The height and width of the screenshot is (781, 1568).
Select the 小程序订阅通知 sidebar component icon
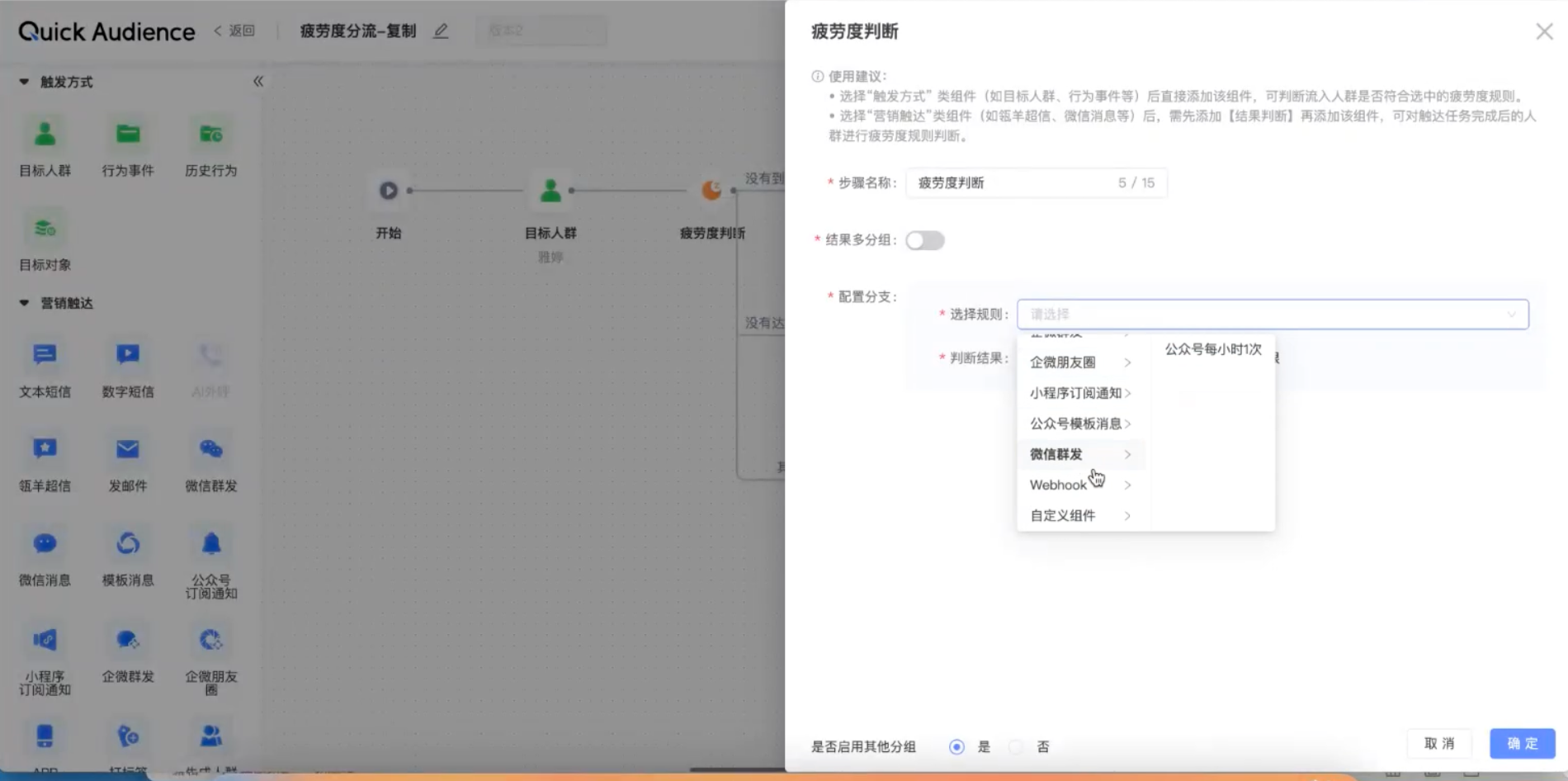(45, 640)
